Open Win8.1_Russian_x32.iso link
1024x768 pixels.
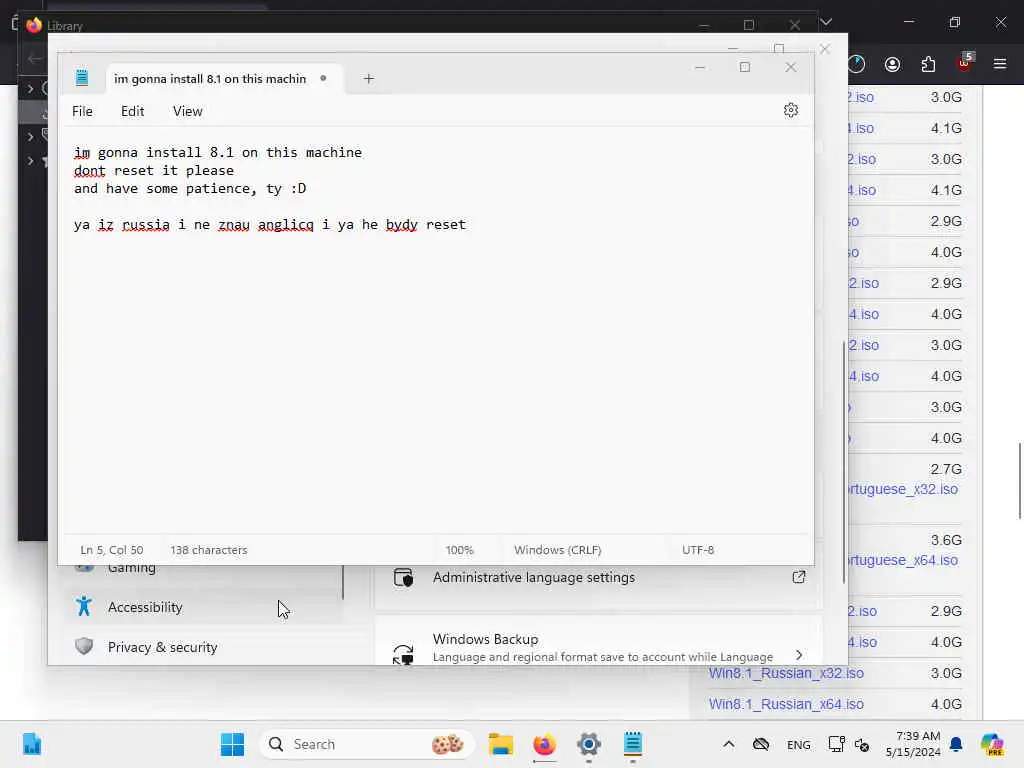[x=786, y=673]
